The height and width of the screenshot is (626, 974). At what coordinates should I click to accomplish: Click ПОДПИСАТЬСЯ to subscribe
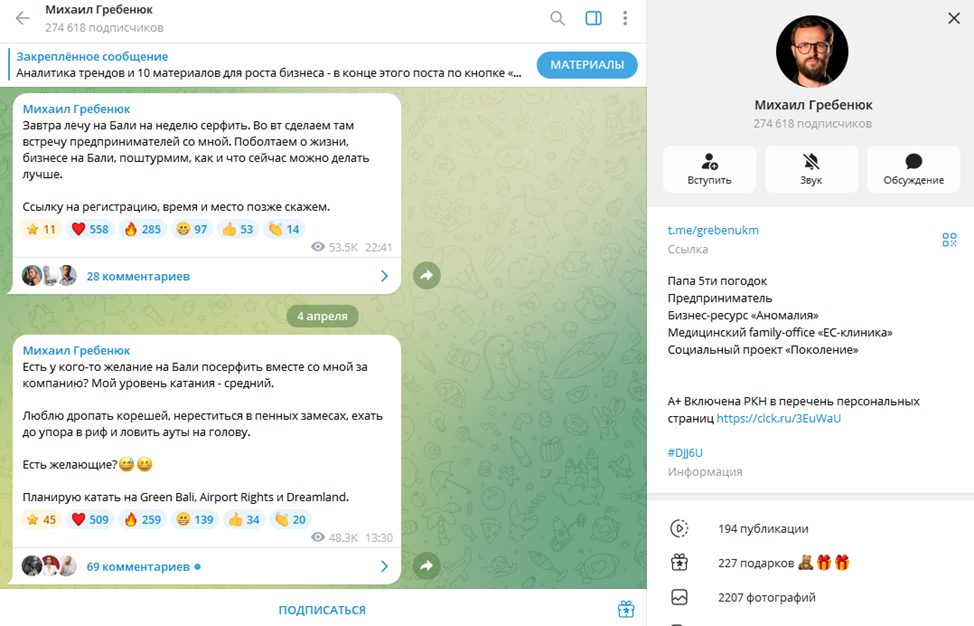click(322, 610)
